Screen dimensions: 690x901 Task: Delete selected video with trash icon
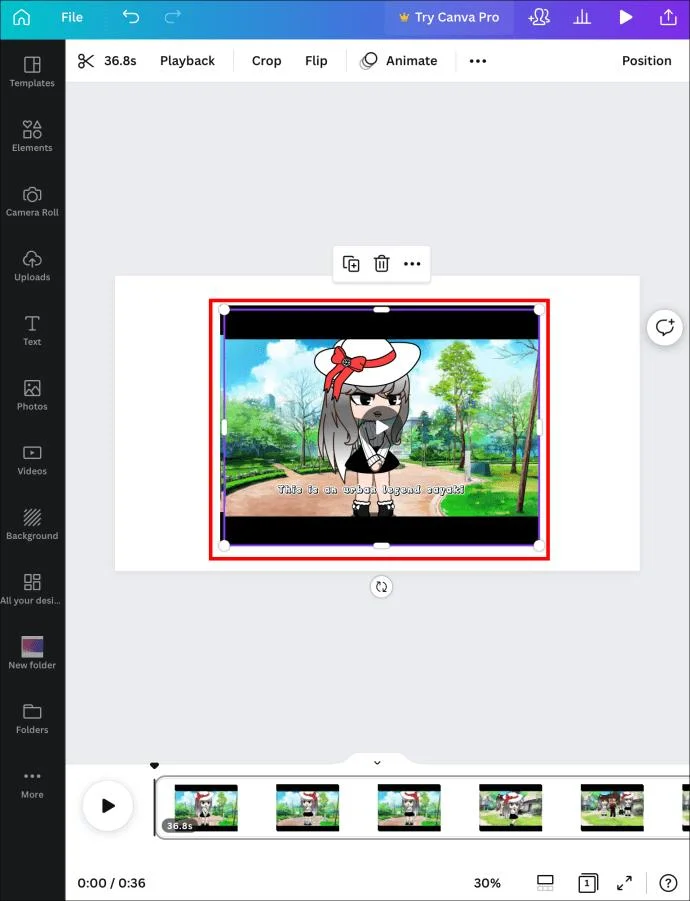click(x=381, y=264)
